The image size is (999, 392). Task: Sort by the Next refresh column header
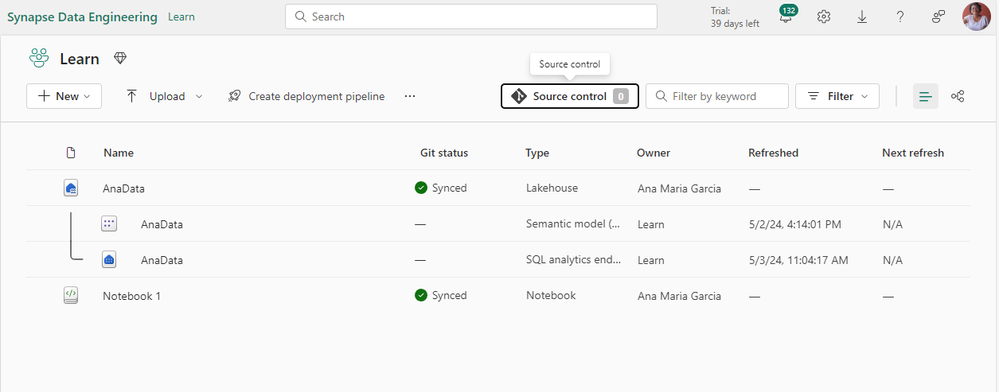(x=913, y=153)
